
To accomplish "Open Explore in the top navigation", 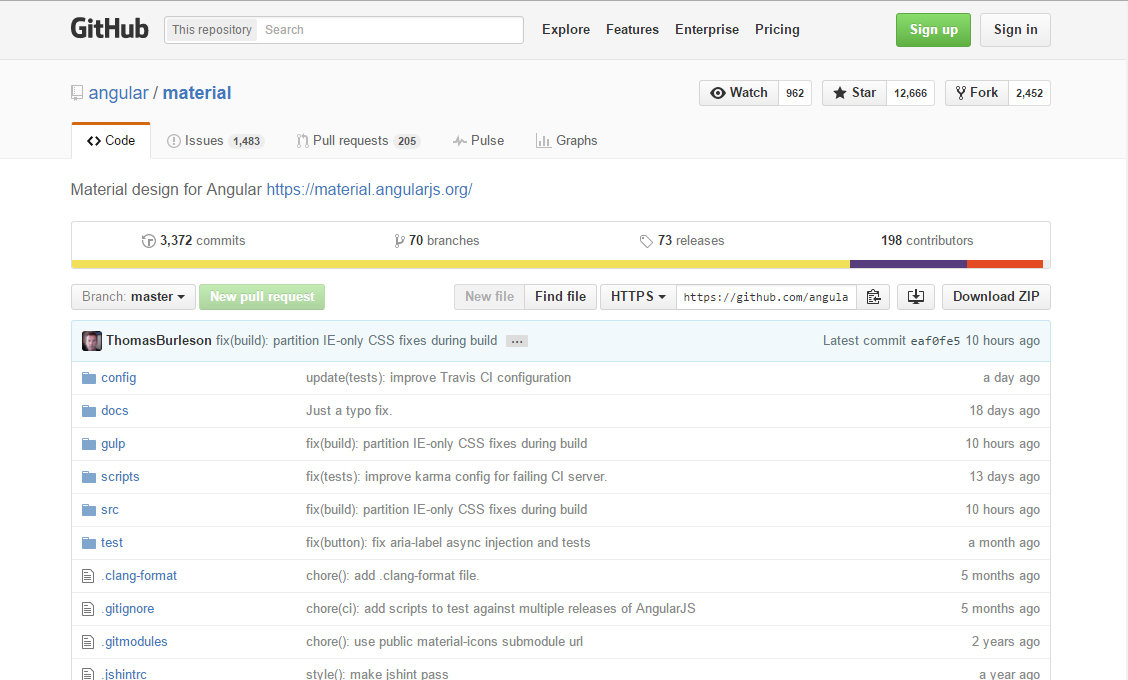I will click(x=566, y=30).
